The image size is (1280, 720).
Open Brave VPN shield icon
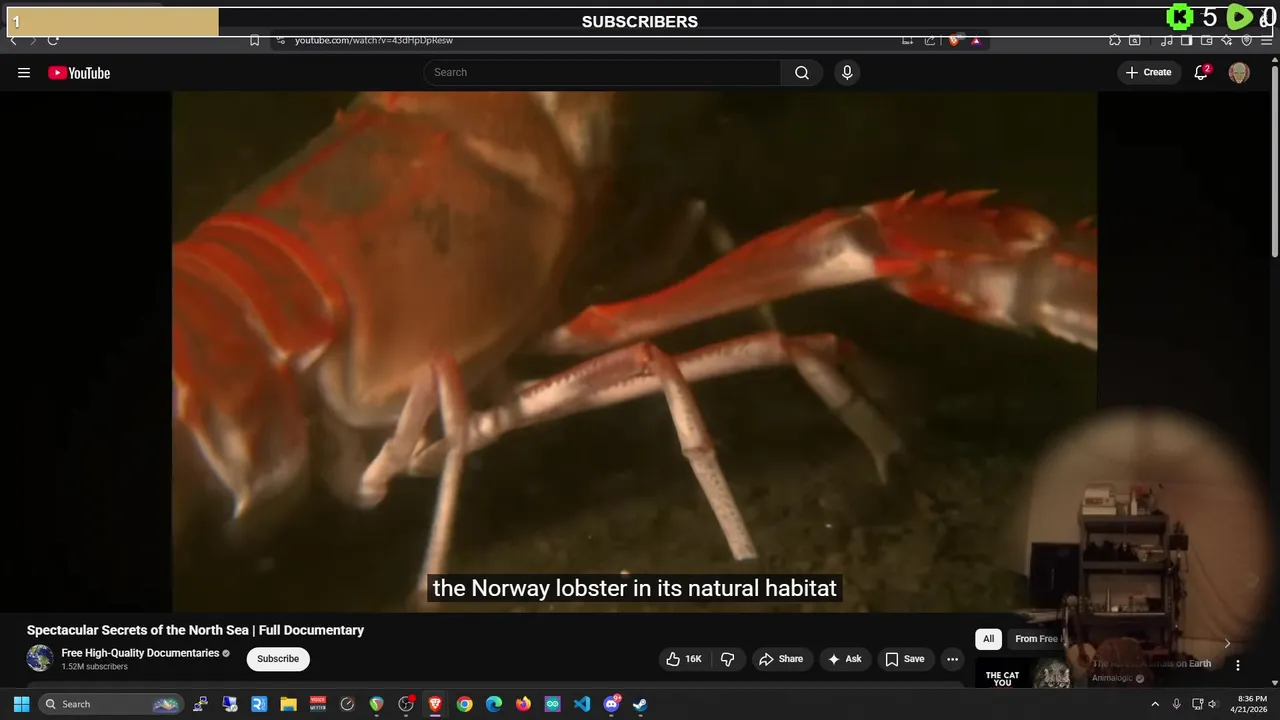[1247, 40]
